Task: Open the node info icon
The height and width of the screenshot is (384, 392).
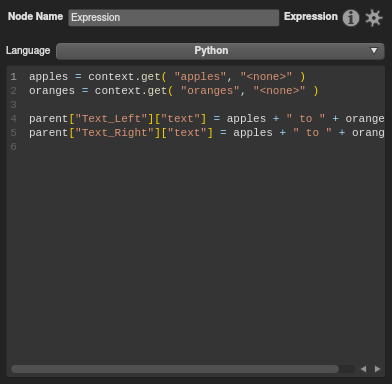Action: tap(351, 18)
